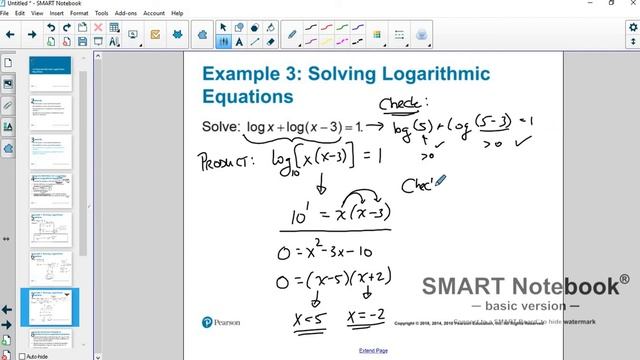The width and height of the screenshot is (640, 360).
Task: Choose the red pen stroke
Action: [327, 27]
